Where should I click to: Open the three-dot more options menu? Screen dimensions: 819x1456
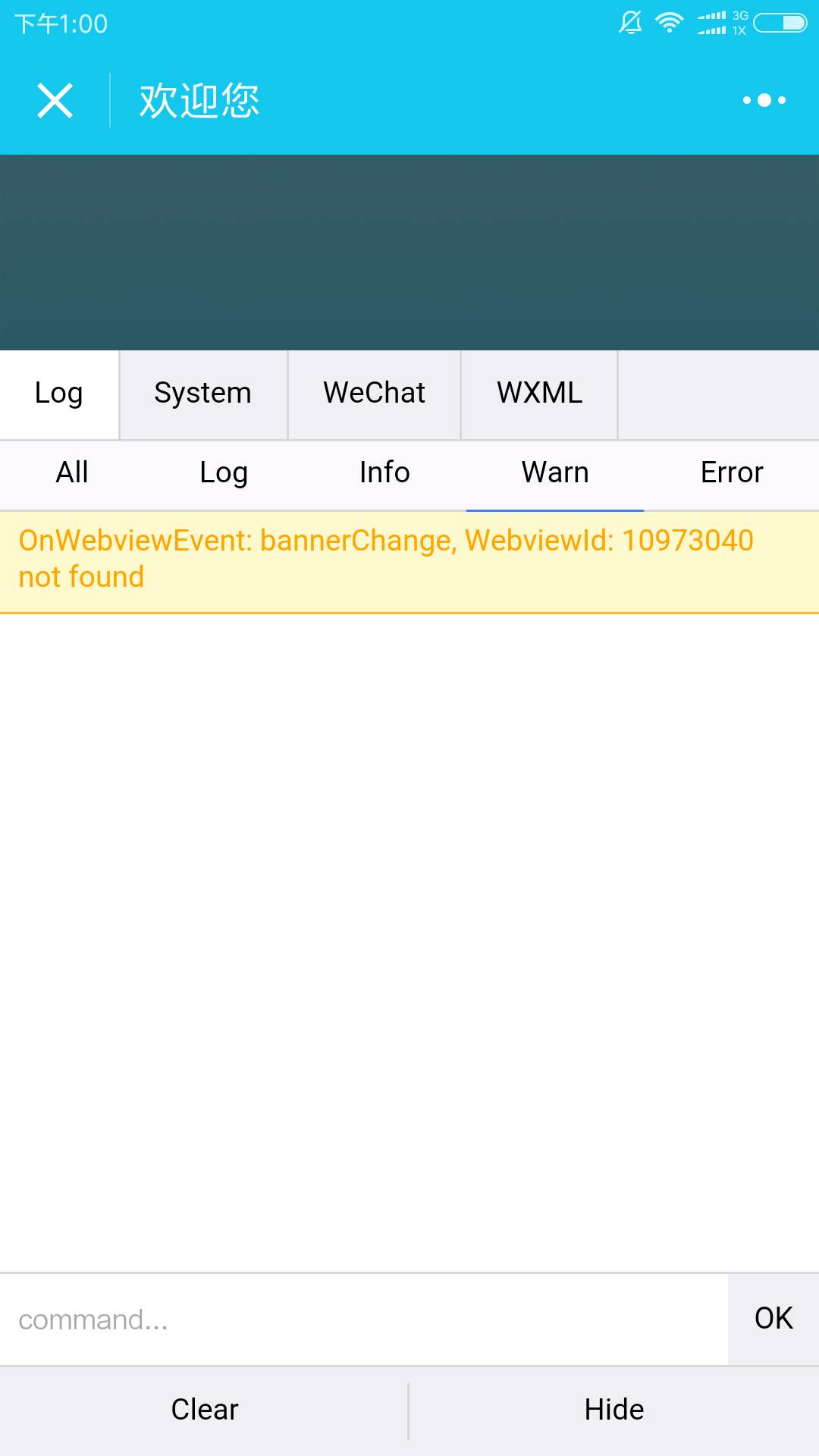[x=764, y=100]
